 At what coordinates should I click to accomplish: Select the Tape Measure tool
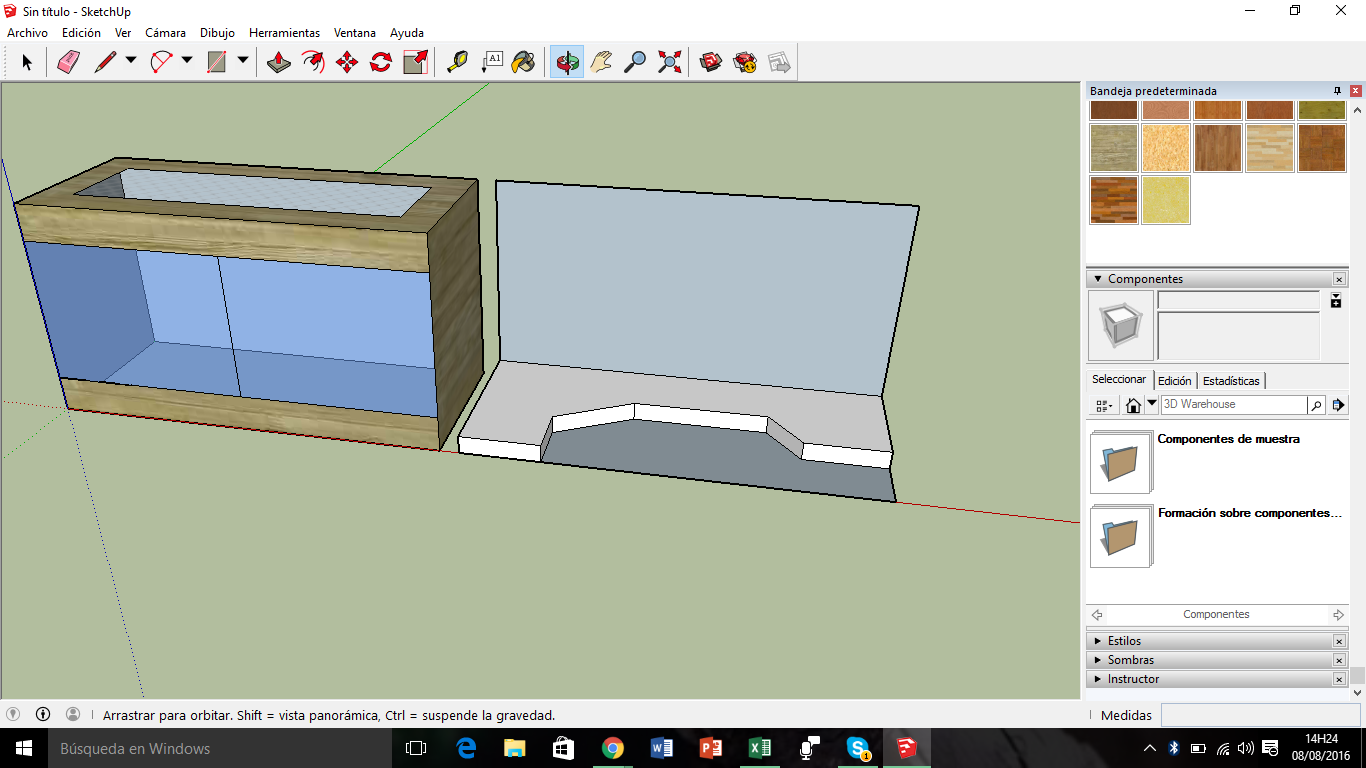[x=456, y=62]
